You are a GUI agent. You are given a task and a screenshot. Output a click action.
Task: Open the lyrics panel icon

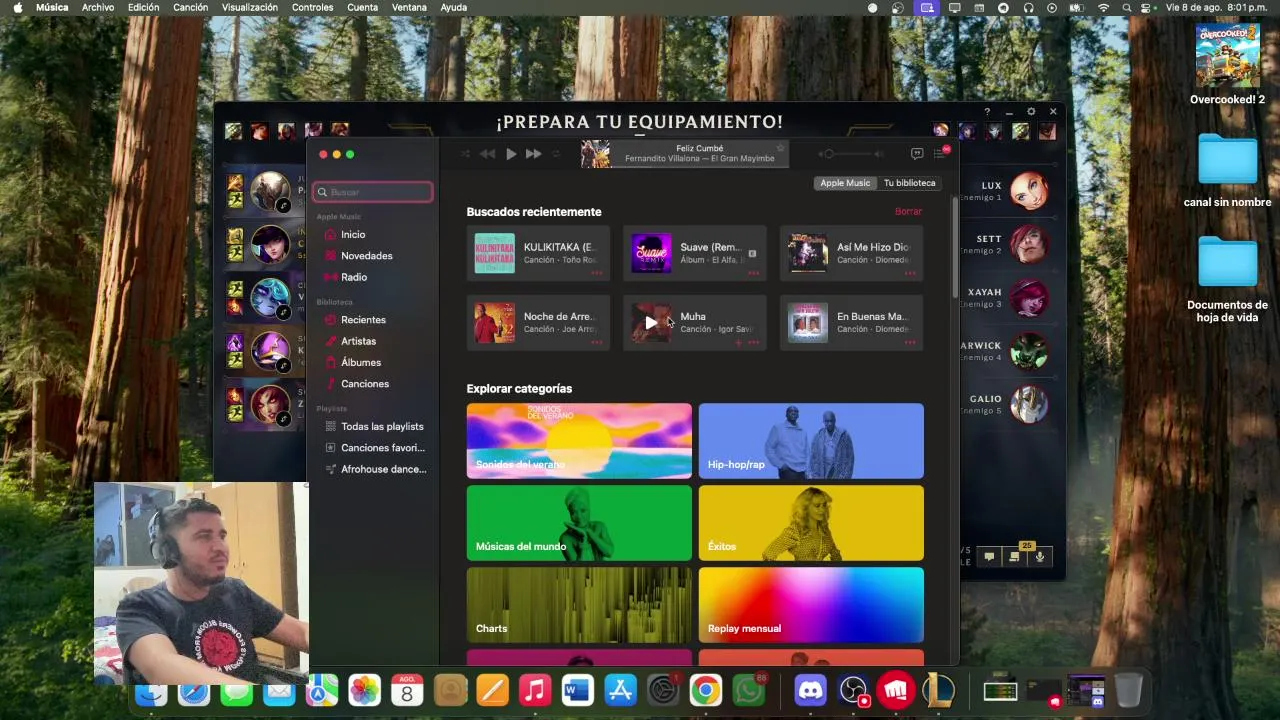coord(916,154)
